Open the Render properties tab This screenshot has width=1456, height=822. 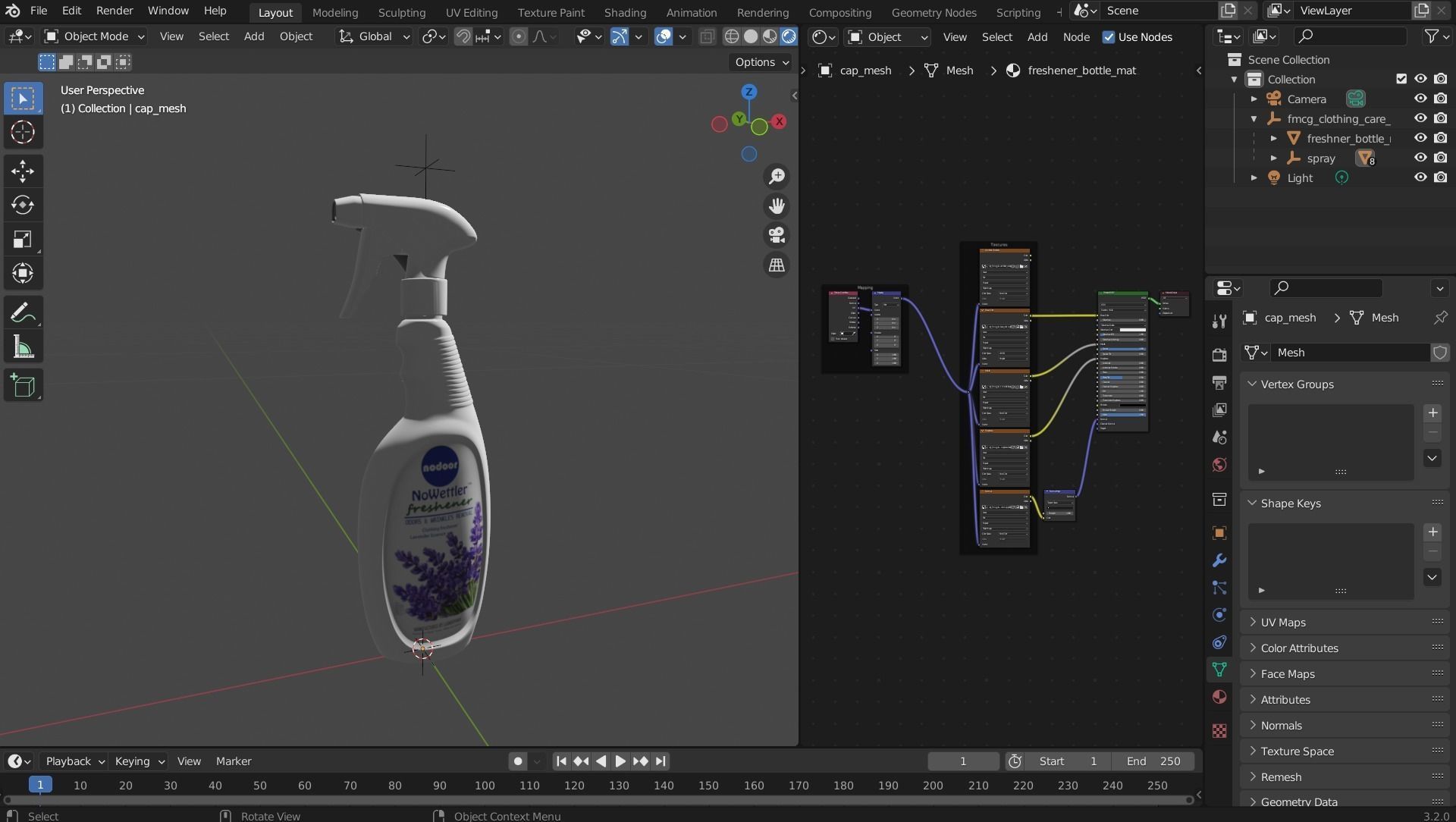[1219, 355]
